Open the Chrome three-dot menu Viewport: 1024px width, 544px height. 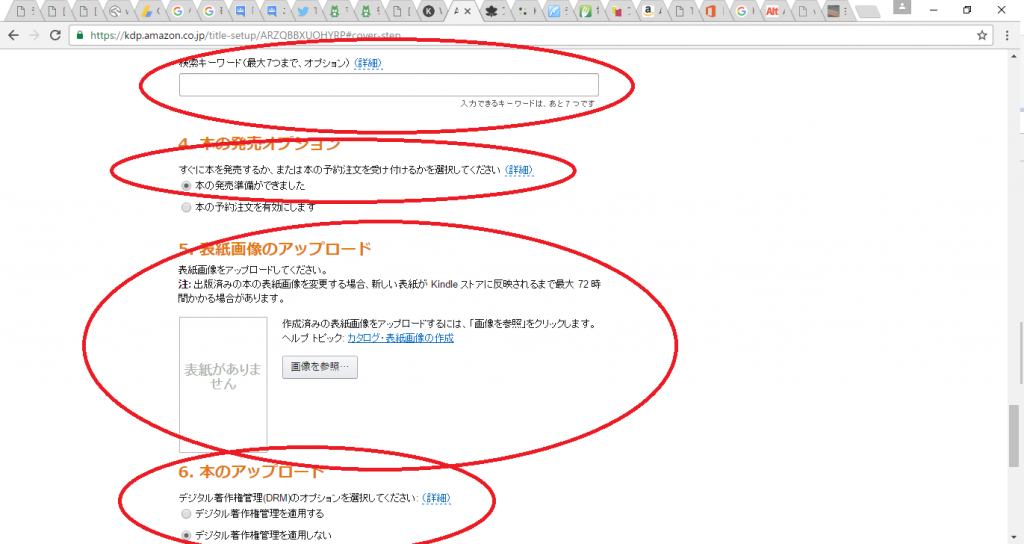1007,35
